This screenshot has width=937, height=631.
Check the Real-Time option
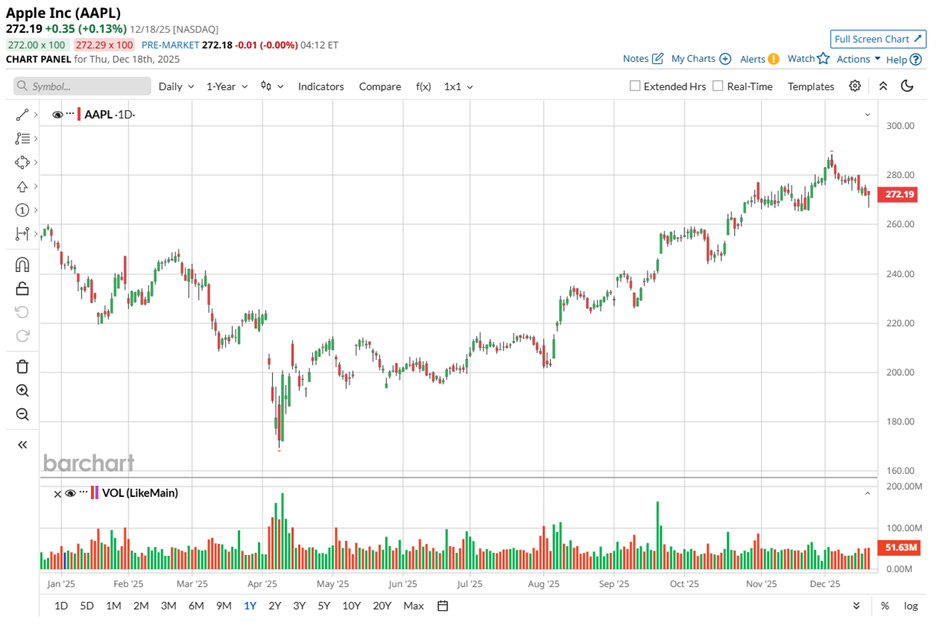tap(718, 86)
